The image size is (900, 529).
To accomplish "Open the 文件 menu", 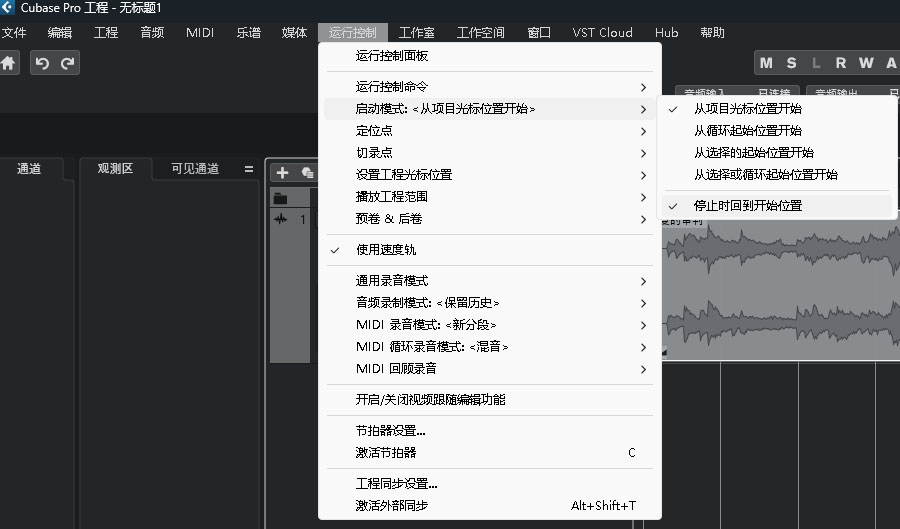I will [x=14, y=33].
